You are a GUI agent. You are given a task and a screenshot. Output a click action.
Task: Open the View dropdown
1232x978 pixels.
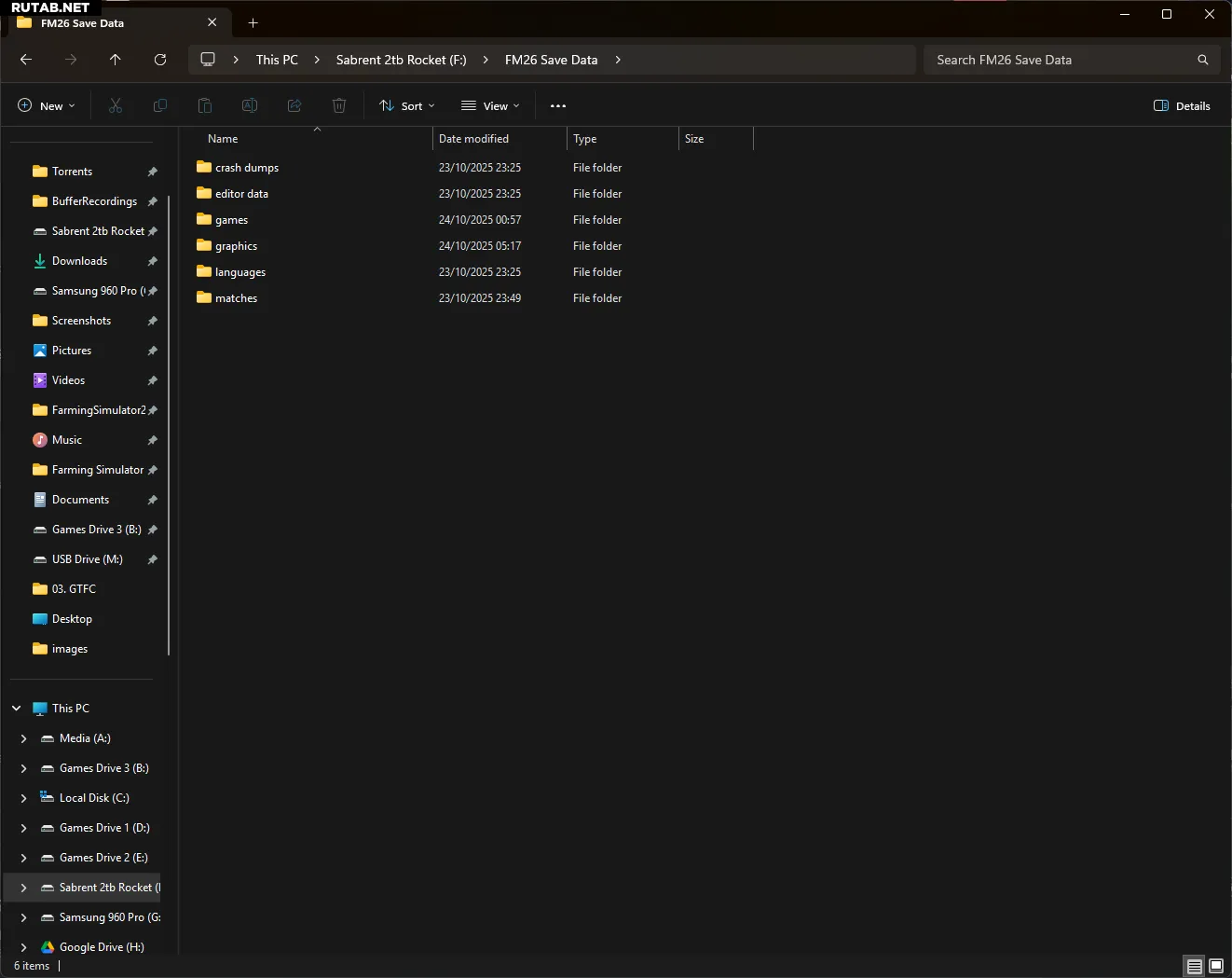click(490, 106)
